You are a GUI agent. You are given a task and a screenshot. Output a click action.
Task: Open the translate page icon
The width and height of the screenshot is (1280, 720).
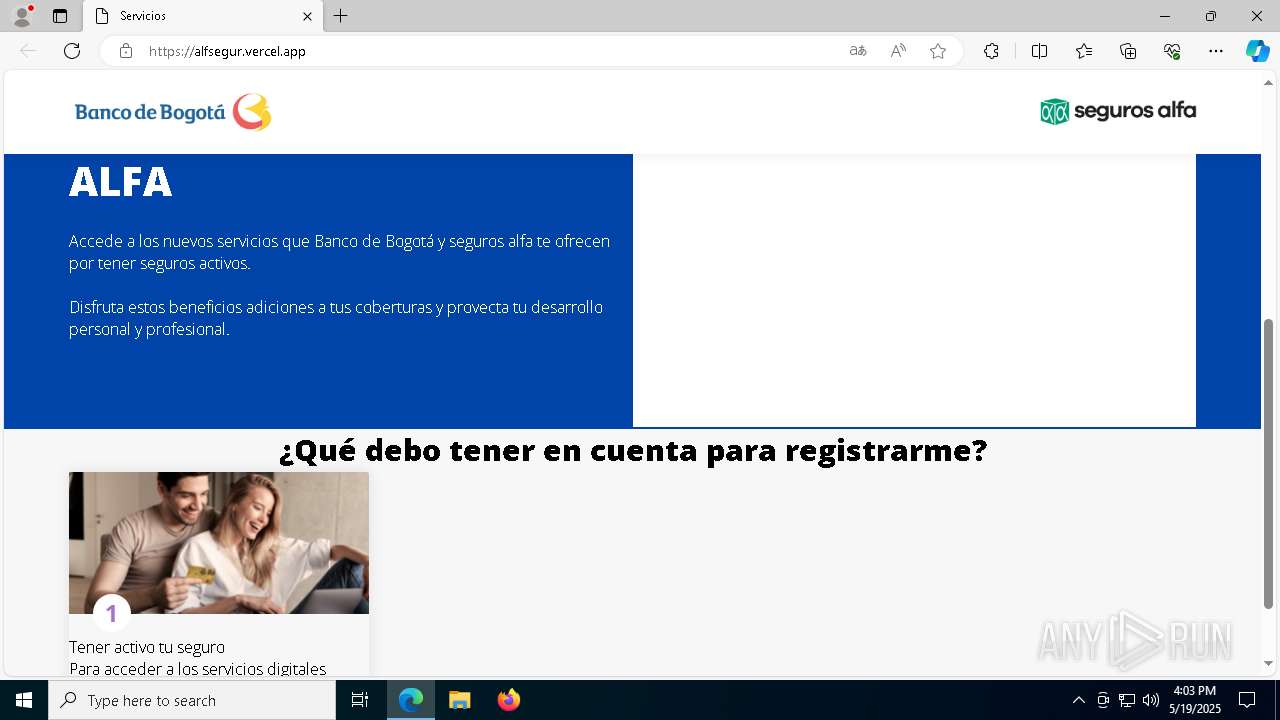point(858,51)
